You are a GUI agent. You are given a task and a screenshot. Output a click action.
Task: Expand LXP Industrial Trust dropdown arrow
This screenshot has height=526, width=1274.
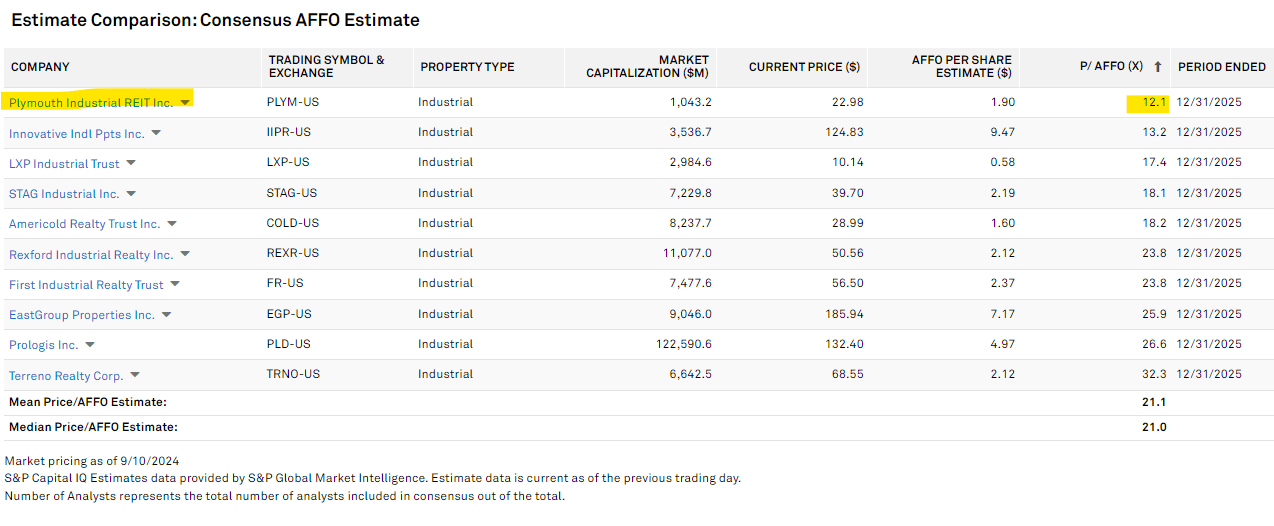coord(131,163)
